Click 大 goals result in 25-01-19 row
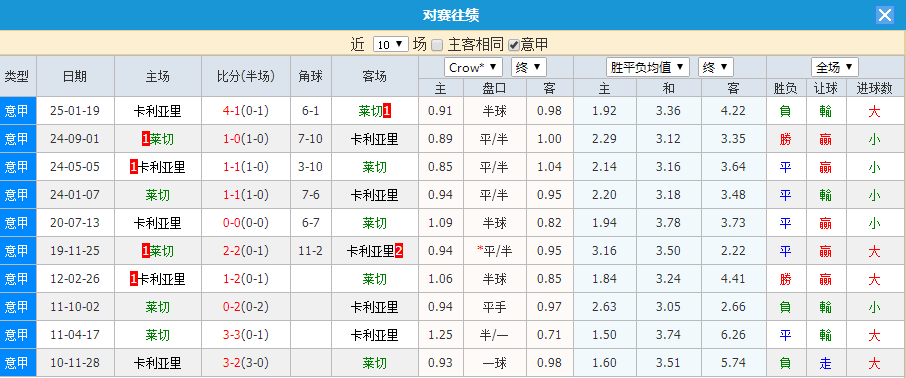Viewport: 906px width, 378px height. coord(875,111)
